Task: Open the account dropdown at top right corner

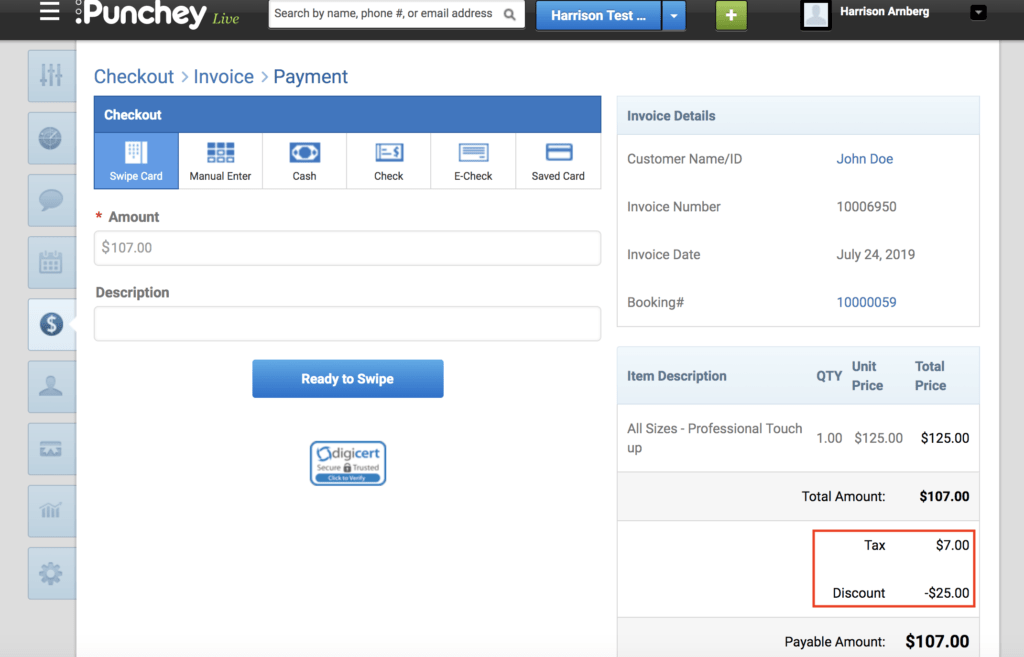Action: tap(977, 11)
